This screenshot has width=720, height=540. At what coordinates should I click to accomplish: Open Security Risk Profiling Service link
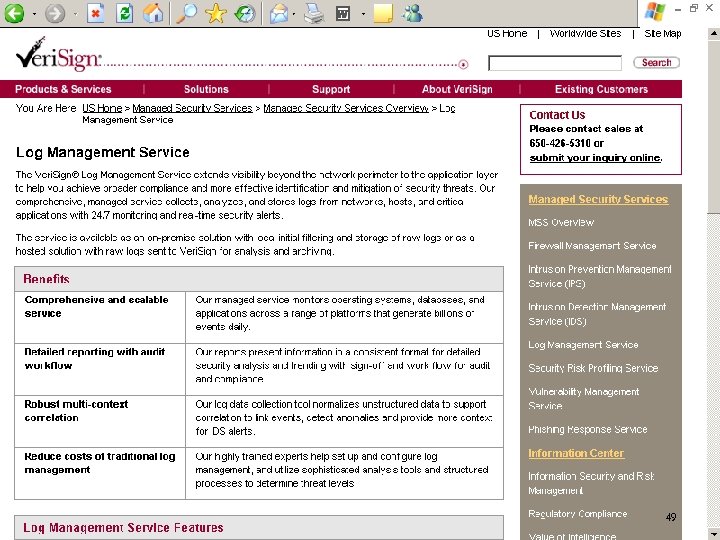[593, 368]
